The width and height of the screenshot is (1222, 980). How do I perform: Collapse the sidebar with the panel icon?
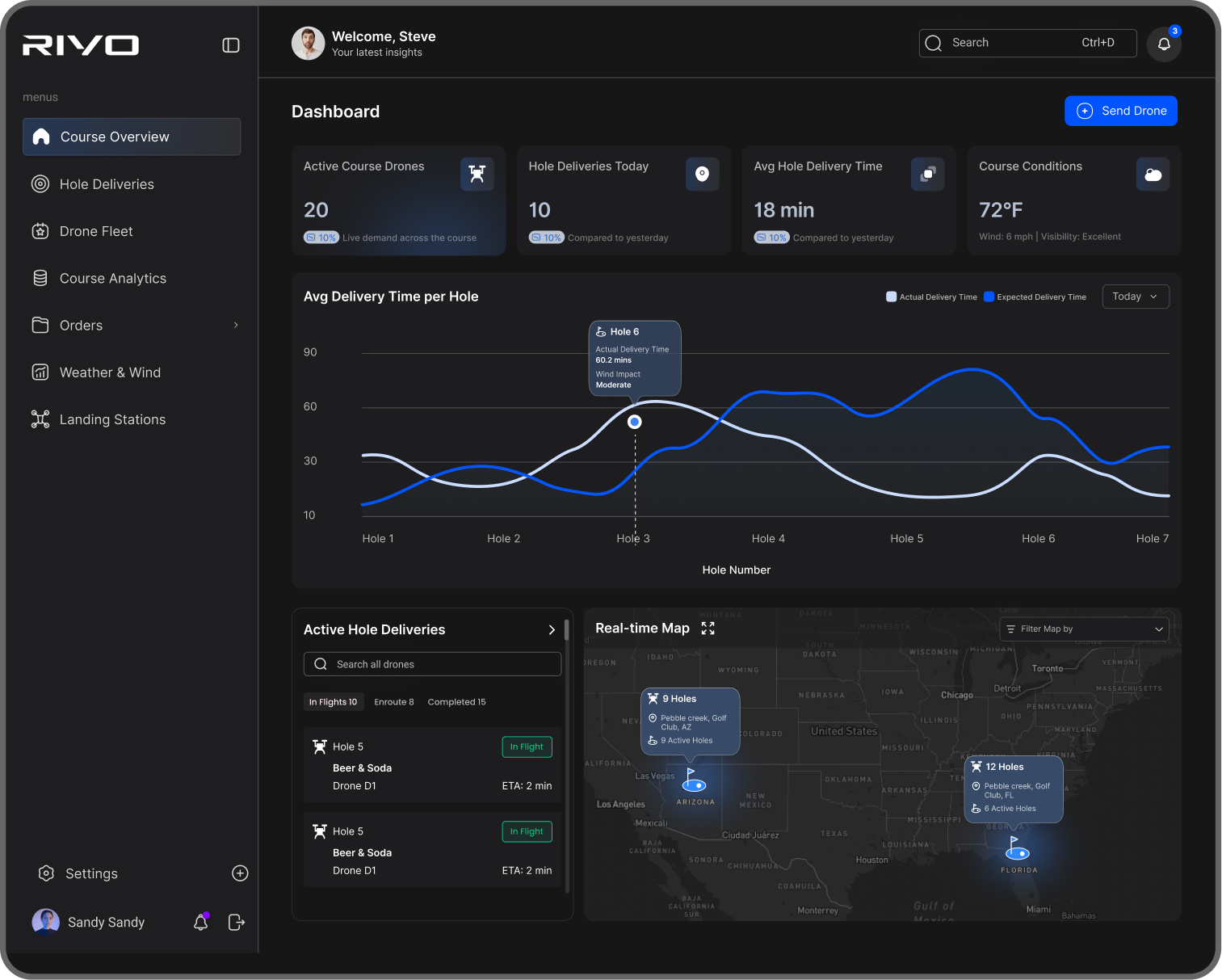(x=231, y=45)
